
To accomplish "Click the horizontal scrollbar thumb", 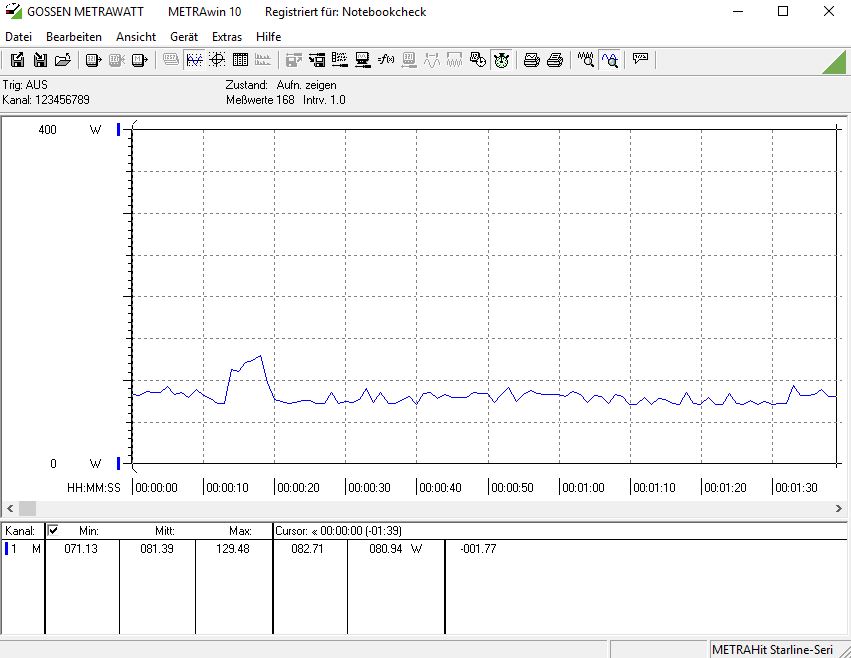I will (28, 509).
